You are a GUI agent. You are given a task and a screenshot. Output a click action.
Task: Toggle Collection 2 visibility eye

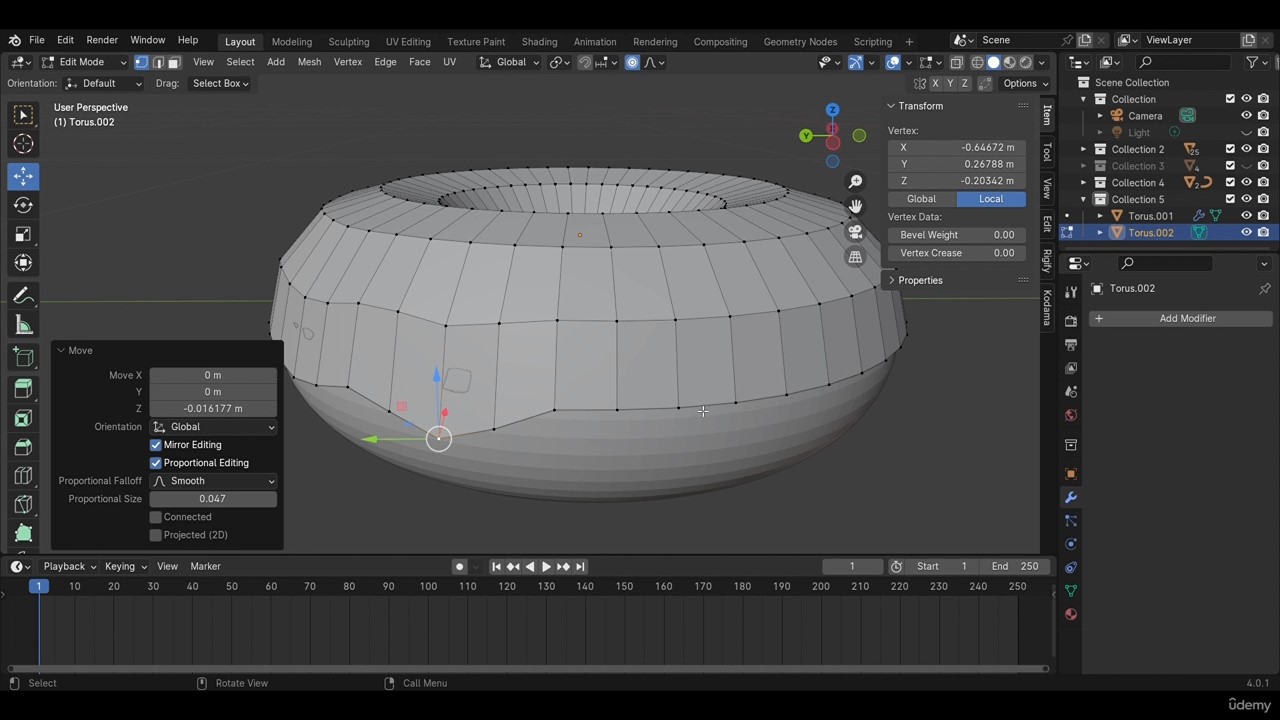(1246, 149)
